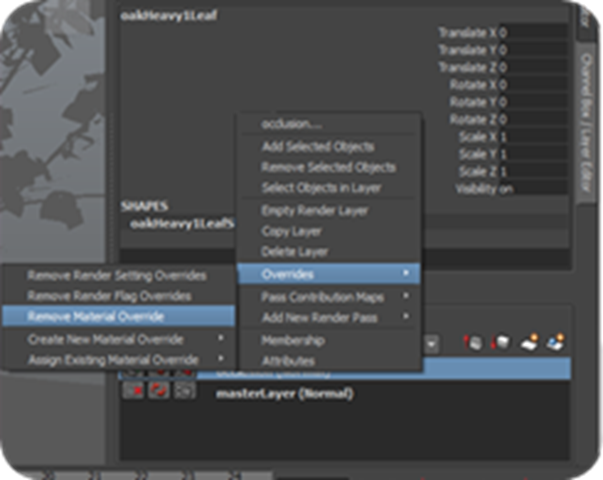The height and width of the screenshot is (480, 603).
Task: Expand Pass Contribution Maps submenu
Action: pos(406,296)
